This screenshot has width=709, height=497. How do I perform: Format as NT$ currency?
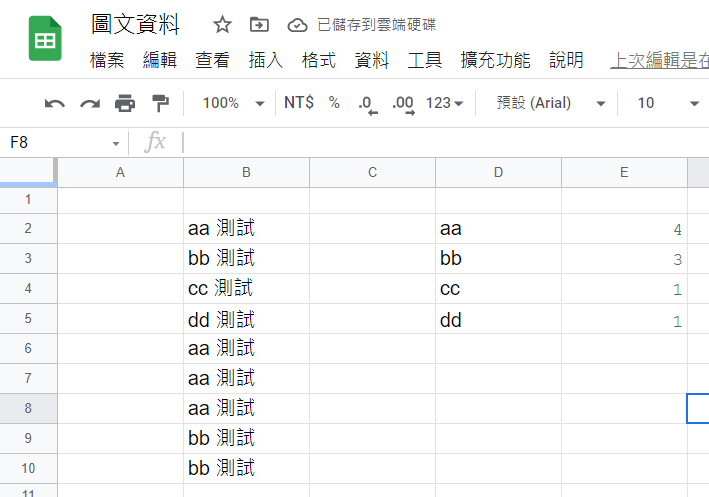coord(298,103)
